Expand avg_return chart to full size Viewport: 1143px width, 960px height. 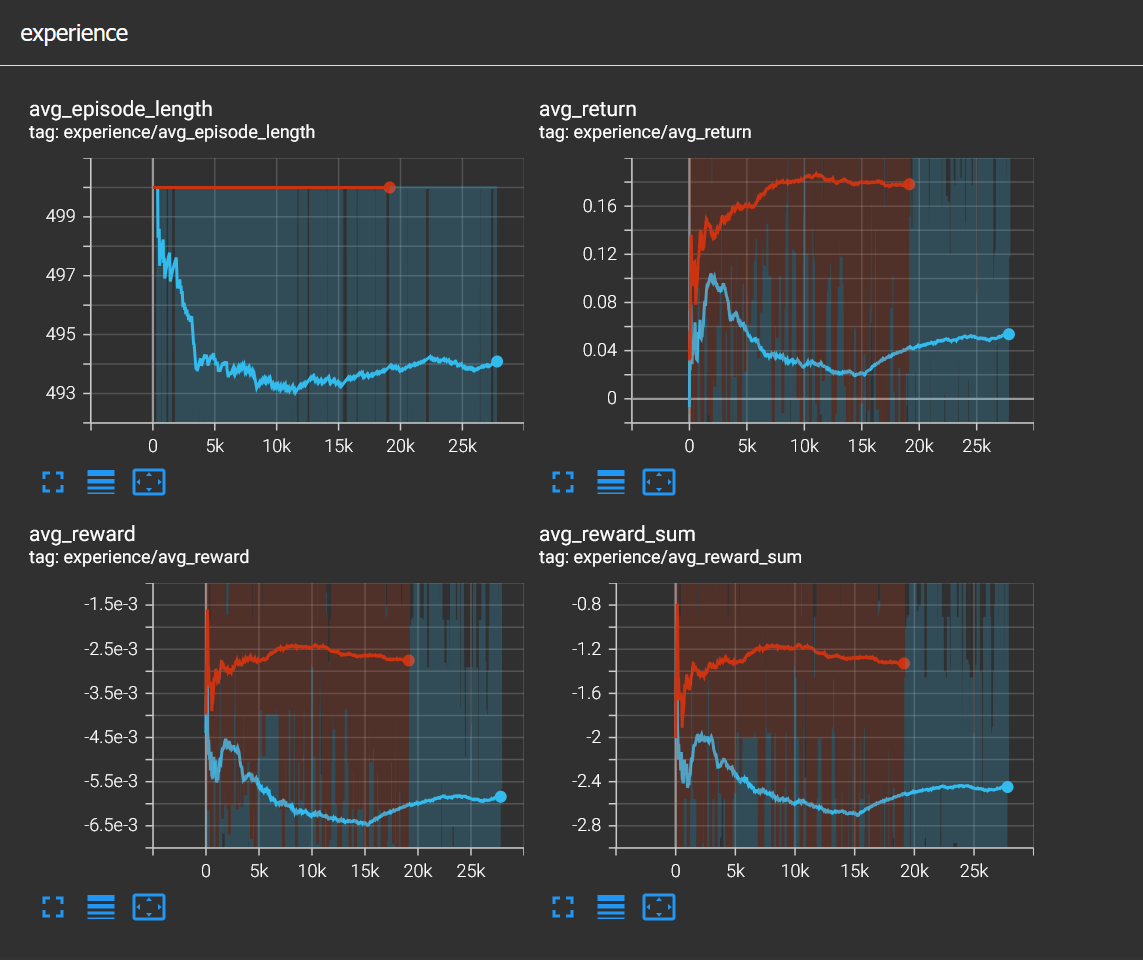[563, 482]
